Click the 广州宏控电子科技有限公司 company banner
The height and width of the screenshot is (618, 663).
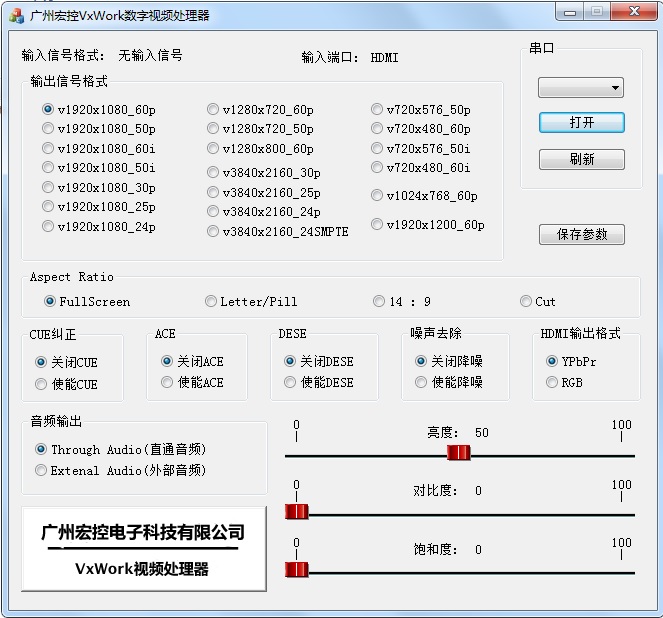click(x=144, y=548)
